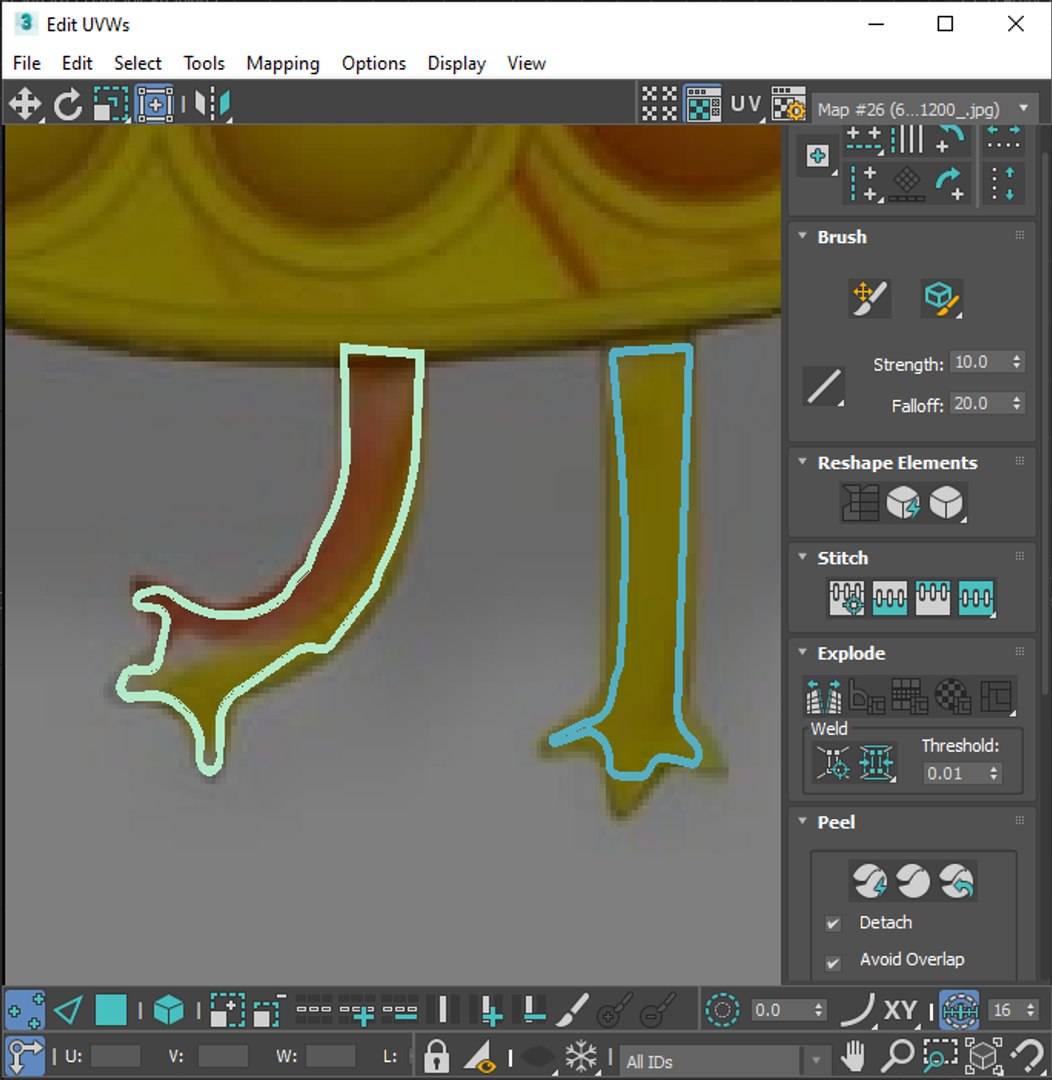
Task: Open the Options menu
Action: [x=374, y=63]
